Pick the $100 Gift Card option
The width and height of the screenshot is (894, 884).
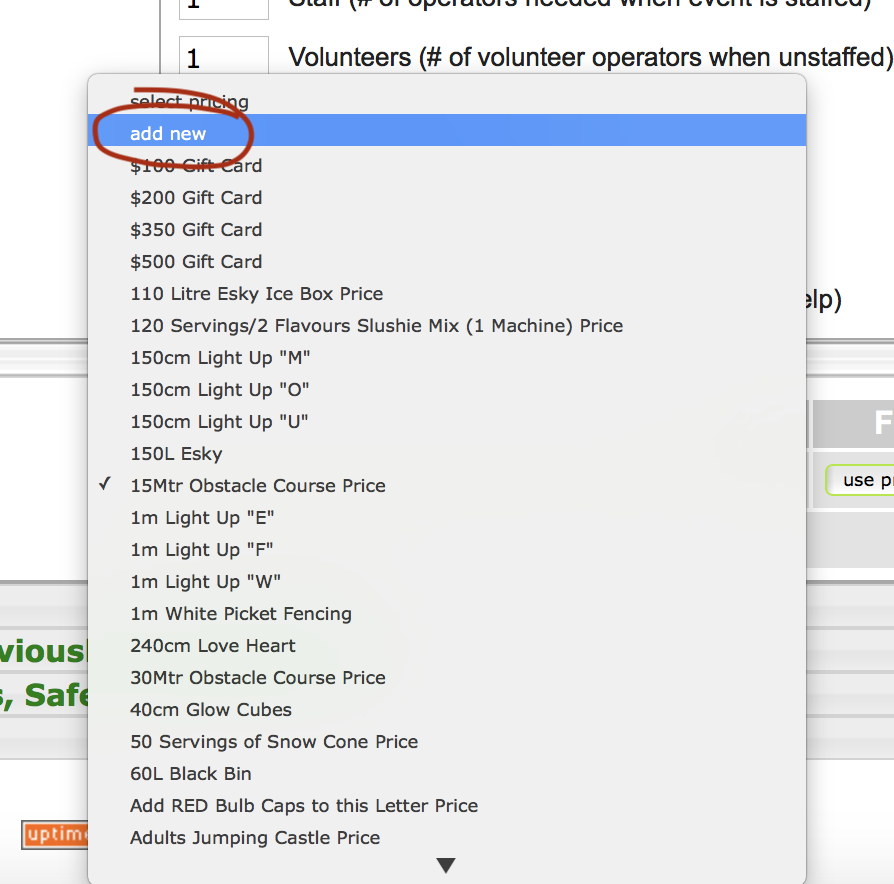coord(196,166)
